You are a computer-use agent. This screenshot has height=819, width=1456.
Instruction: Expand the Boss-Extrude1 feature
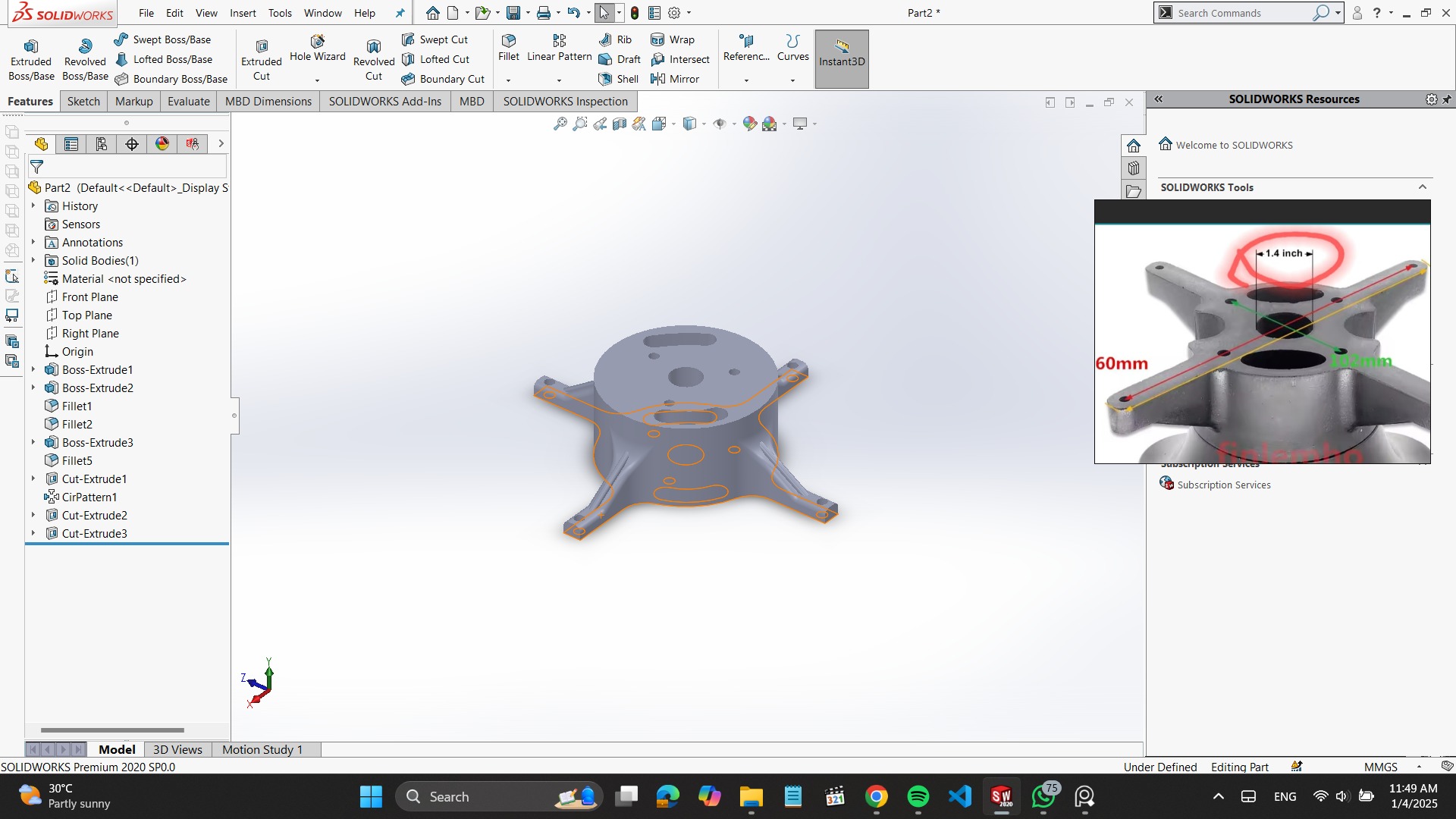click(x=33, y=369)
